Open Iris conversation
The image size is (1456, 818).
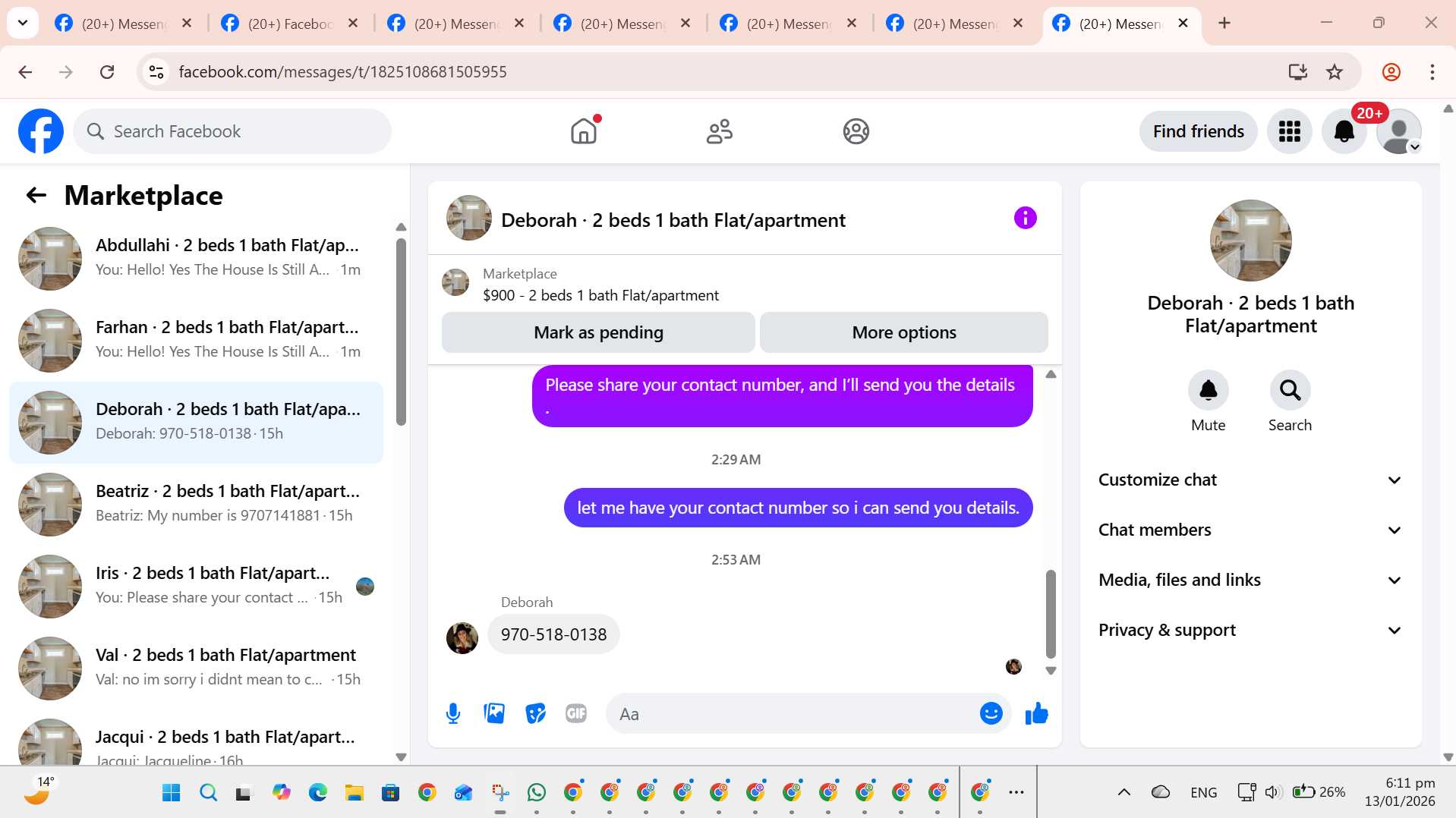pos(196,586)
